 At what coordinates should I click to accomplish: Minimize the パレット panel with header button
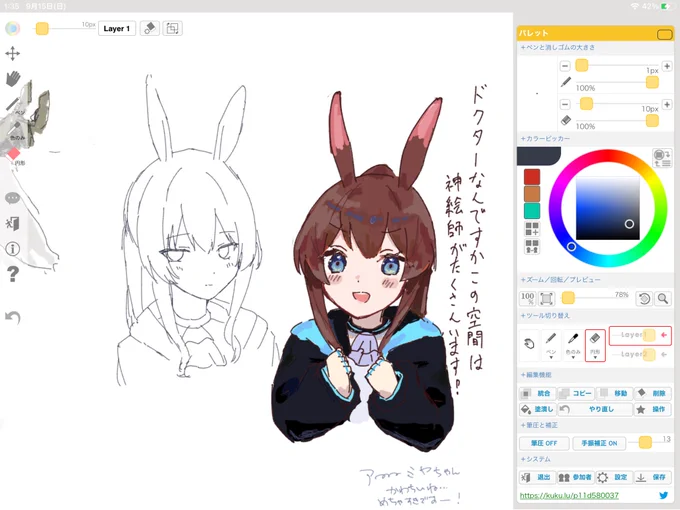(x=664, y=34)
